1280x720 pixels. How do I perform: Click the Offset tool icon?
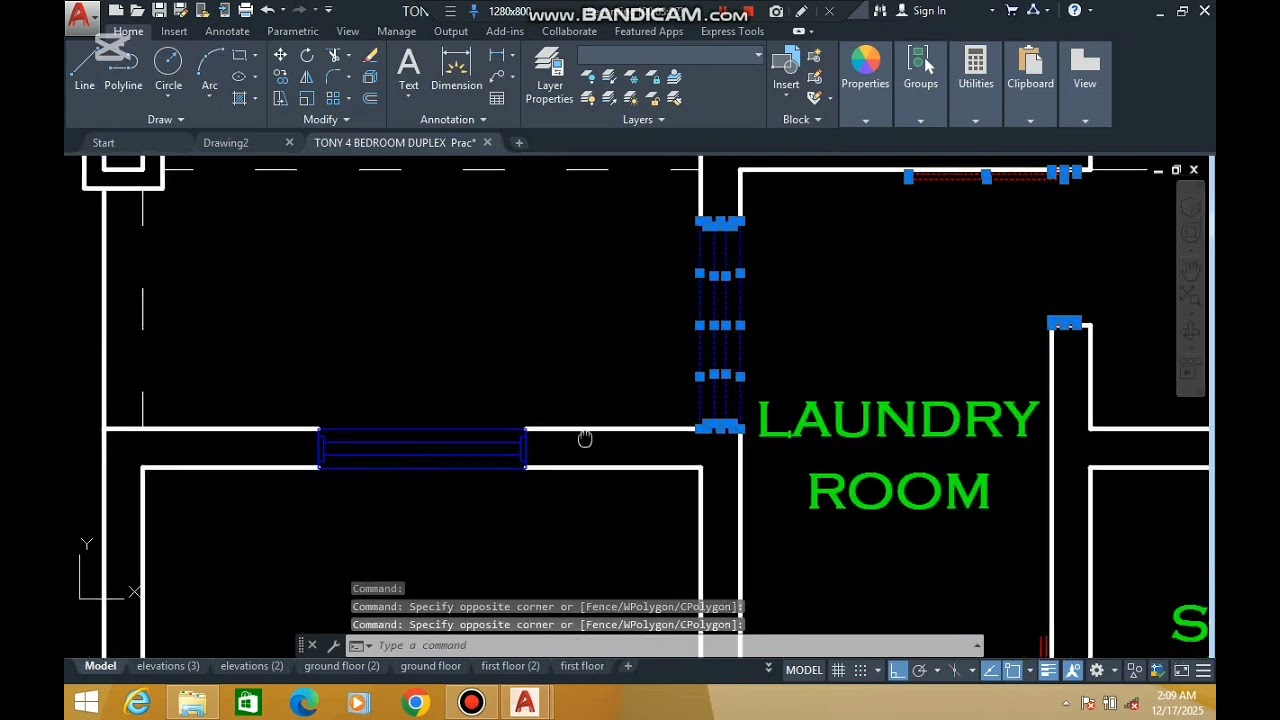coord(370,98)
